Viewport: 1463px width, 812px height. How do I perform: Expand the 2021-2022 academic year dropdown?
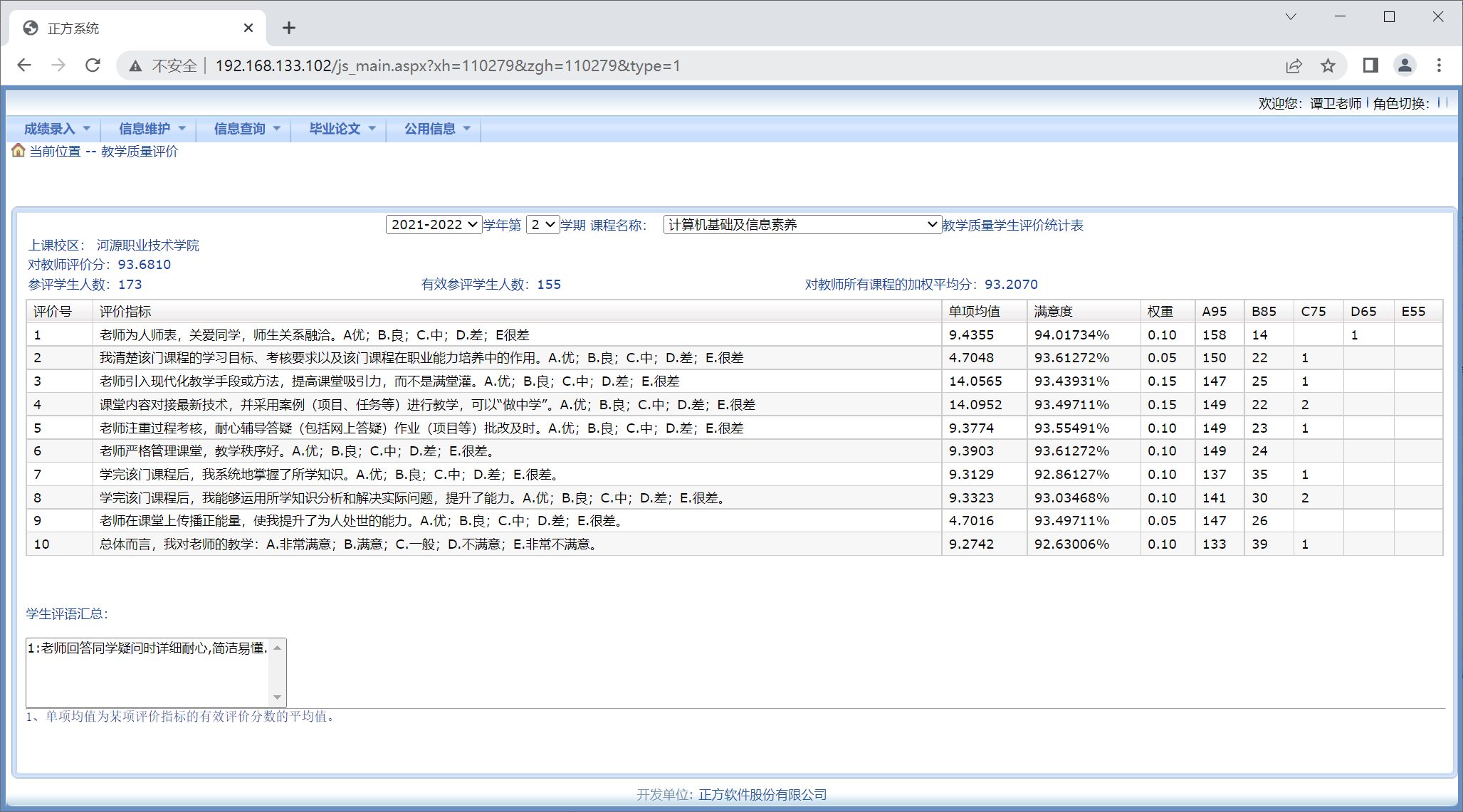434,225
